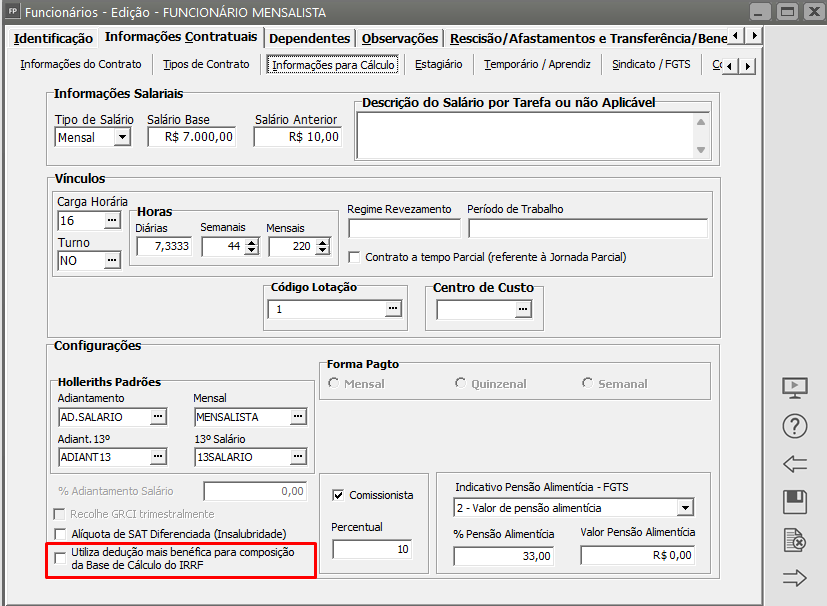This screenshot has width=827, height=606.
Task: Open the Sindicato / FGTS sub-tab
Action: click(650, 64)
